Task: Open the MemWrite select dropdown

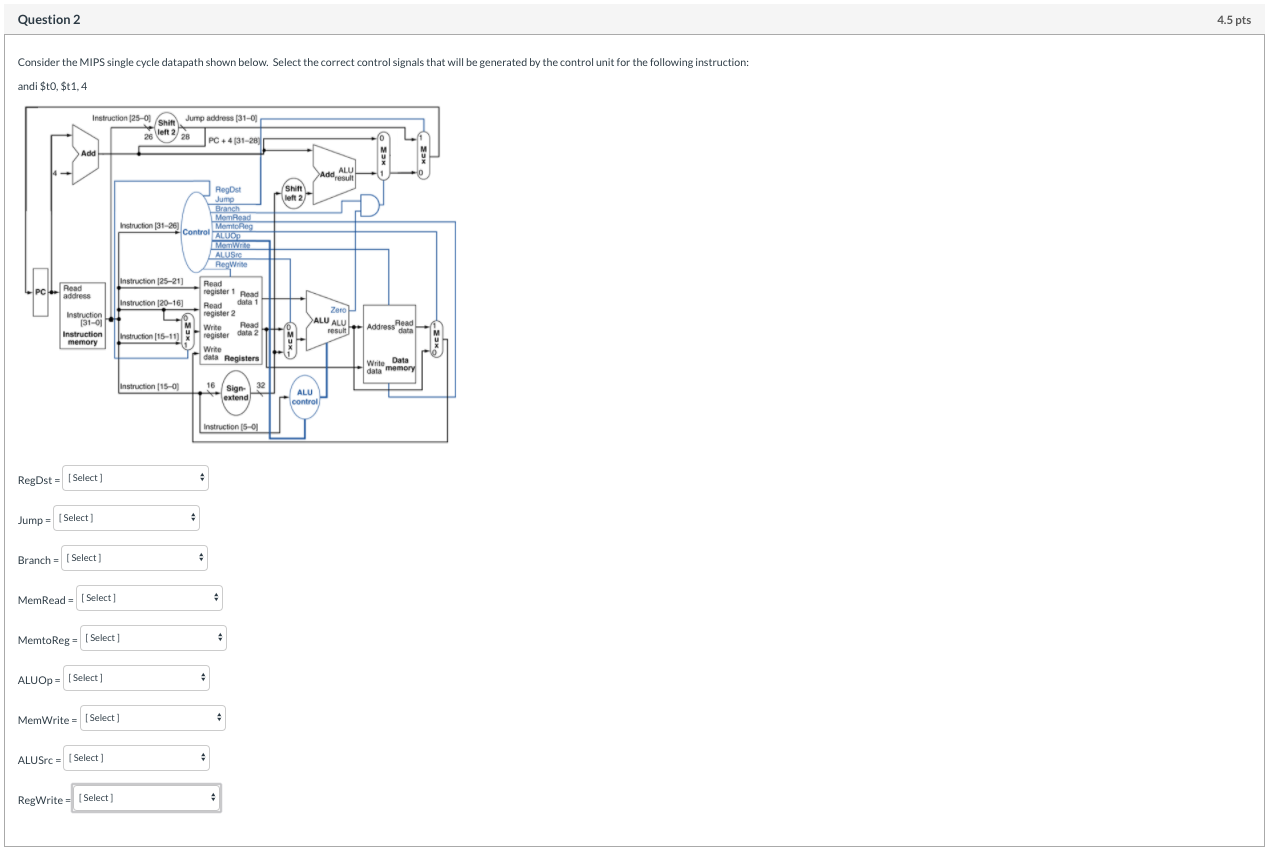Action: click(x=152, y=717)
